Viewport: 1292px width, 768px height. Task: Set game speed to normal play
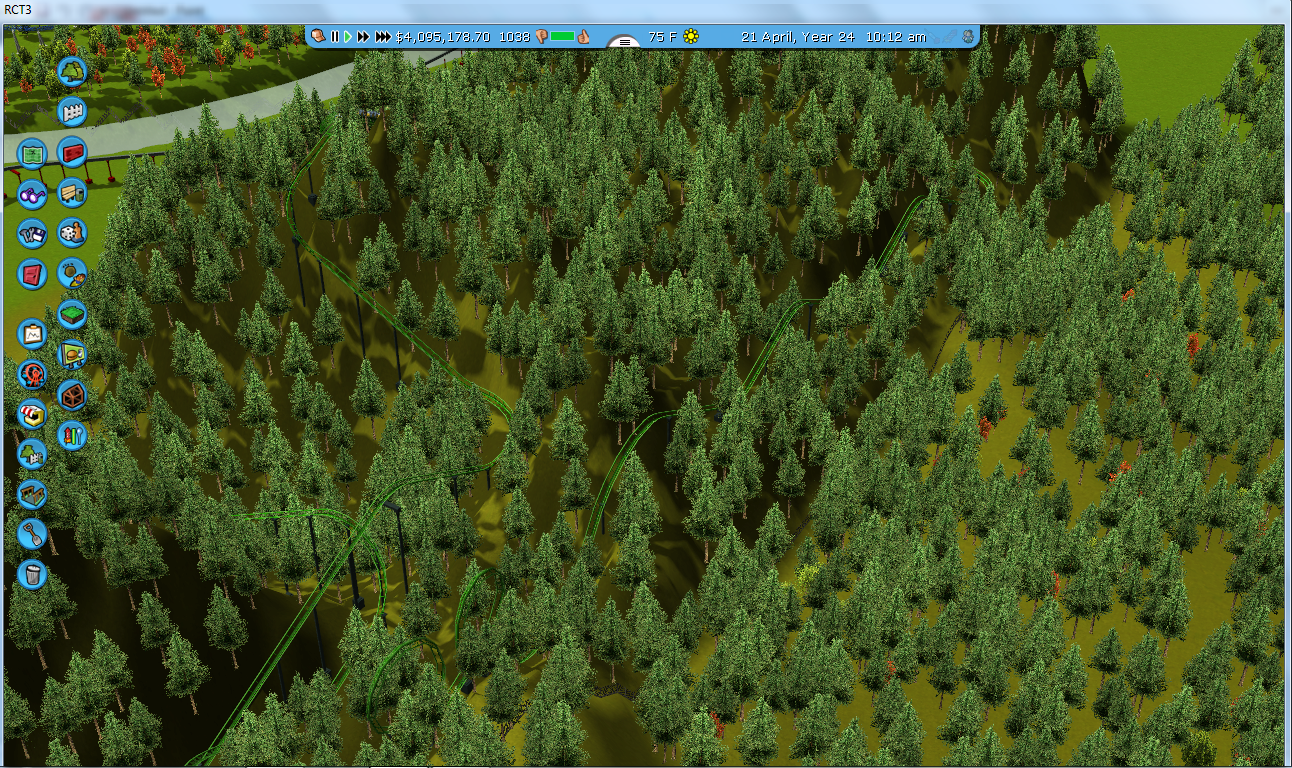348,37
